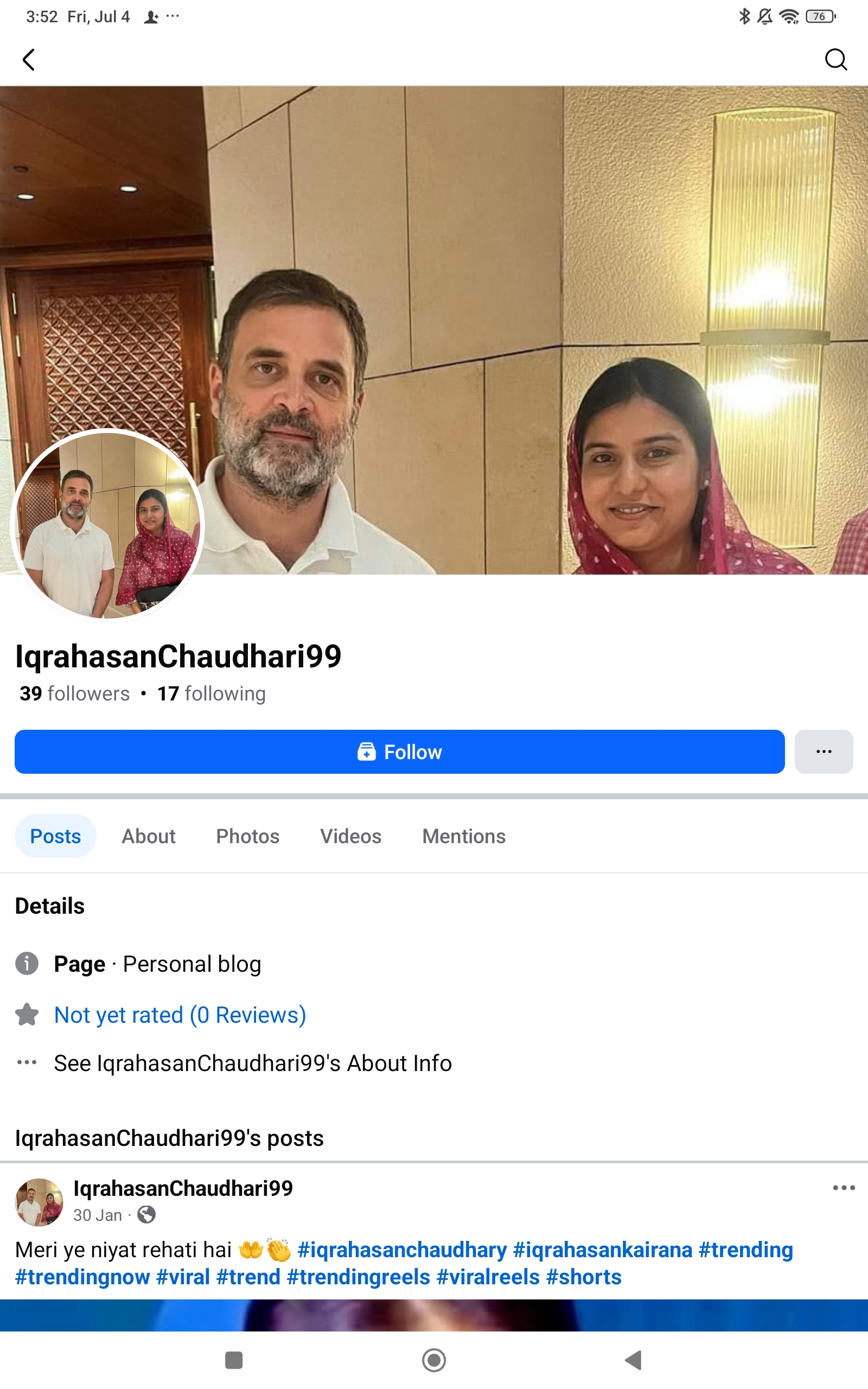Open the Videos tab

click(x=351, y=836)
